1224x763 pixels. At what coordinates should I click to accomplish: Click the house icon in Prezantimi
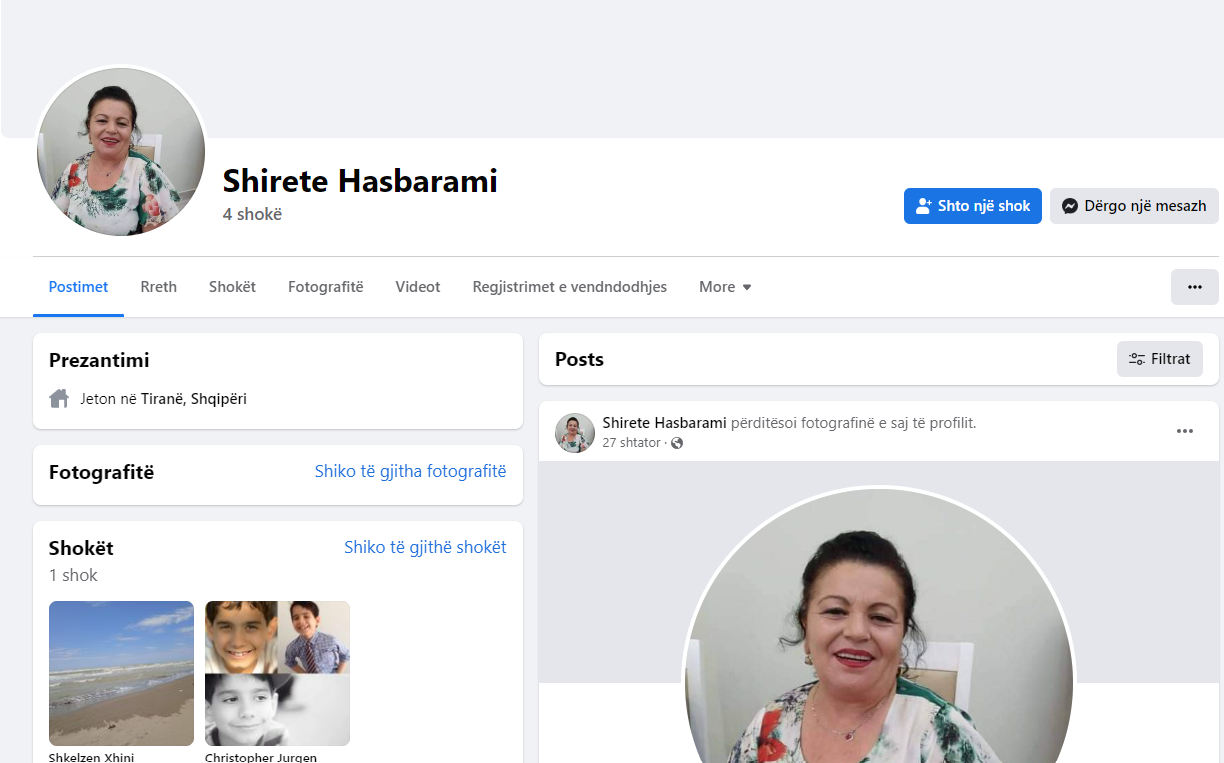coord(59,399)
